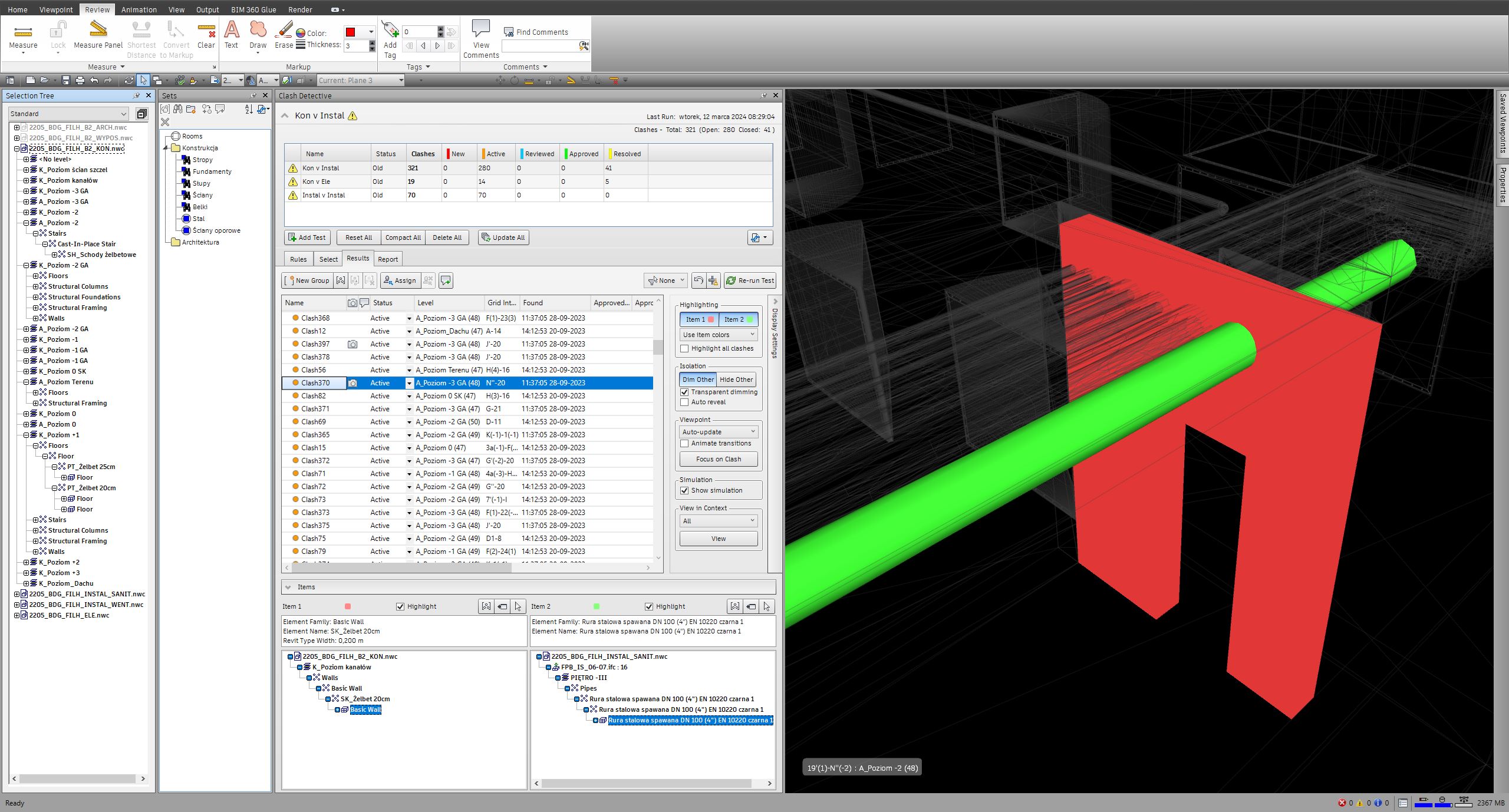This screenshot has height=812, width=1509.
Task: Click the Find Comments input field
Action: pyautogui.click(x=539, y=46)
